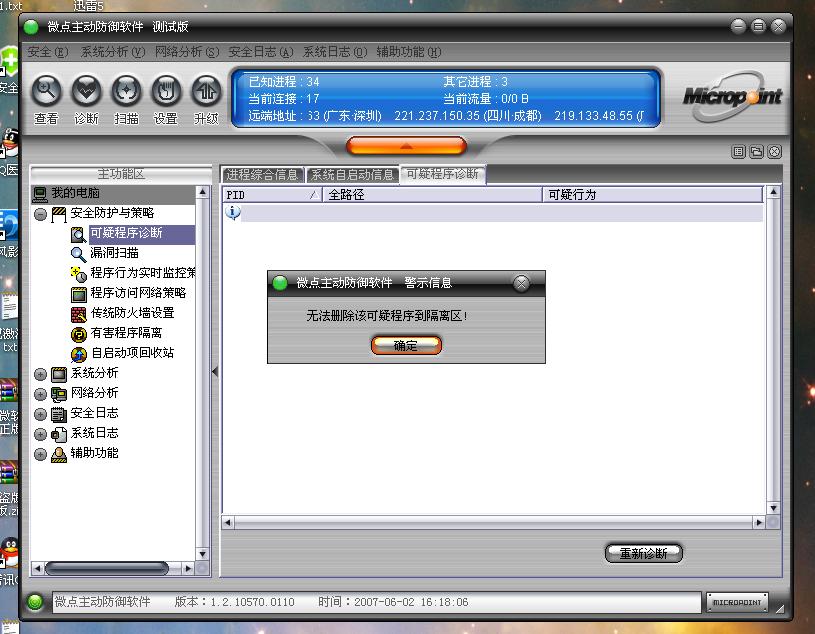This screenshot has height=634, width=815.
Task: Expand the 系统日志 tree node
Action: (x=41, y=434)
